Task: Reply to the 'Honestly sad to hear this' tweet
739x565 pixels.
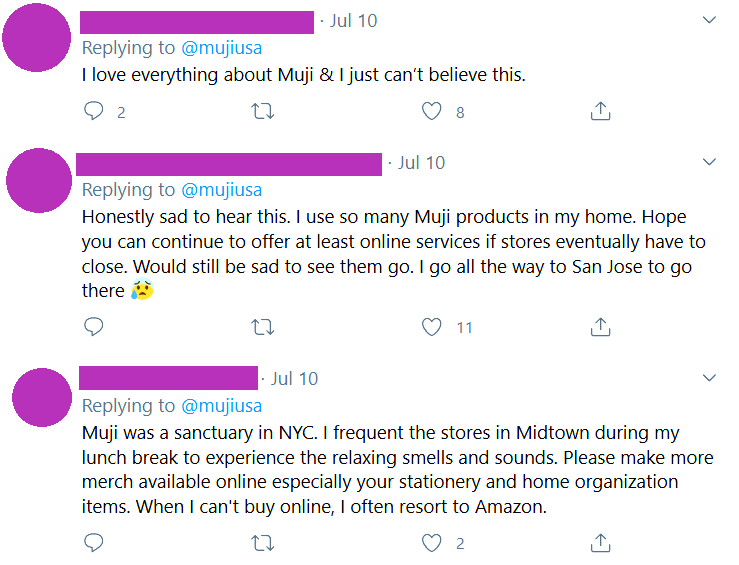Action: coord(94,326)
